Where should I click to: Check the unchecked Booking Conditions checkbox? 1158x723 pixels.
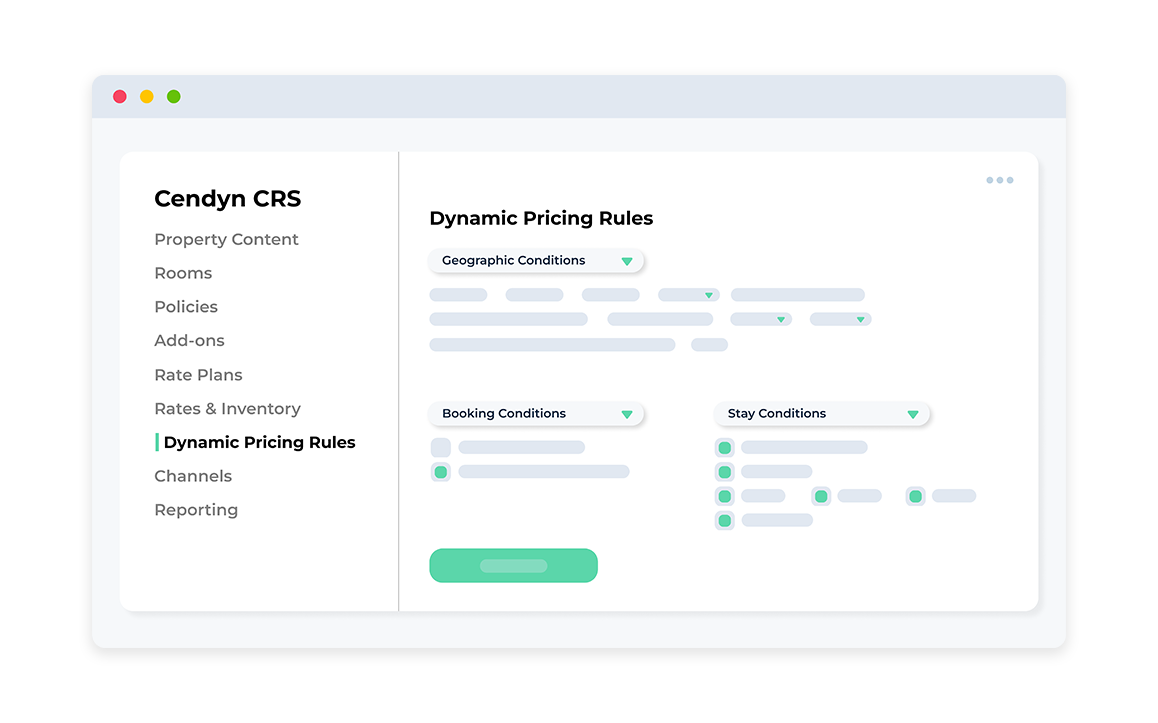pyautogui.click(x=440, y=448)
